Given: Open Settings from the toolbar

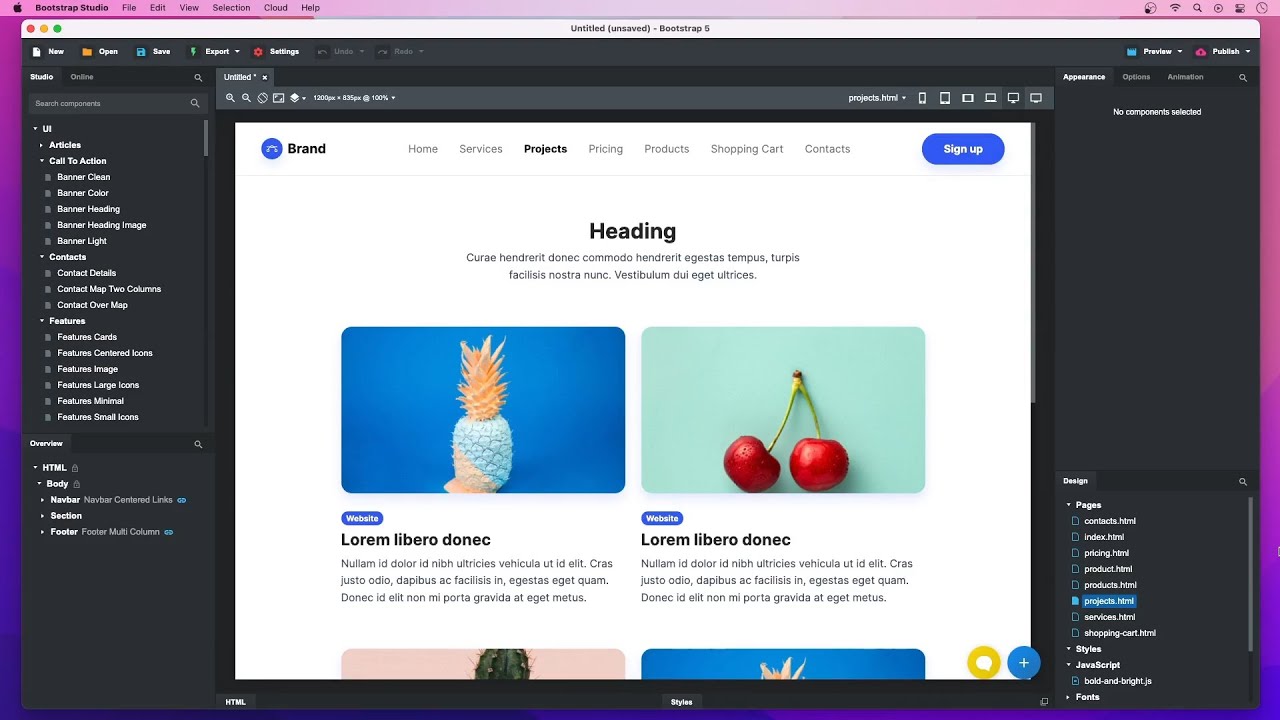Looking at the screenshot, I should [x=276, y=52].
